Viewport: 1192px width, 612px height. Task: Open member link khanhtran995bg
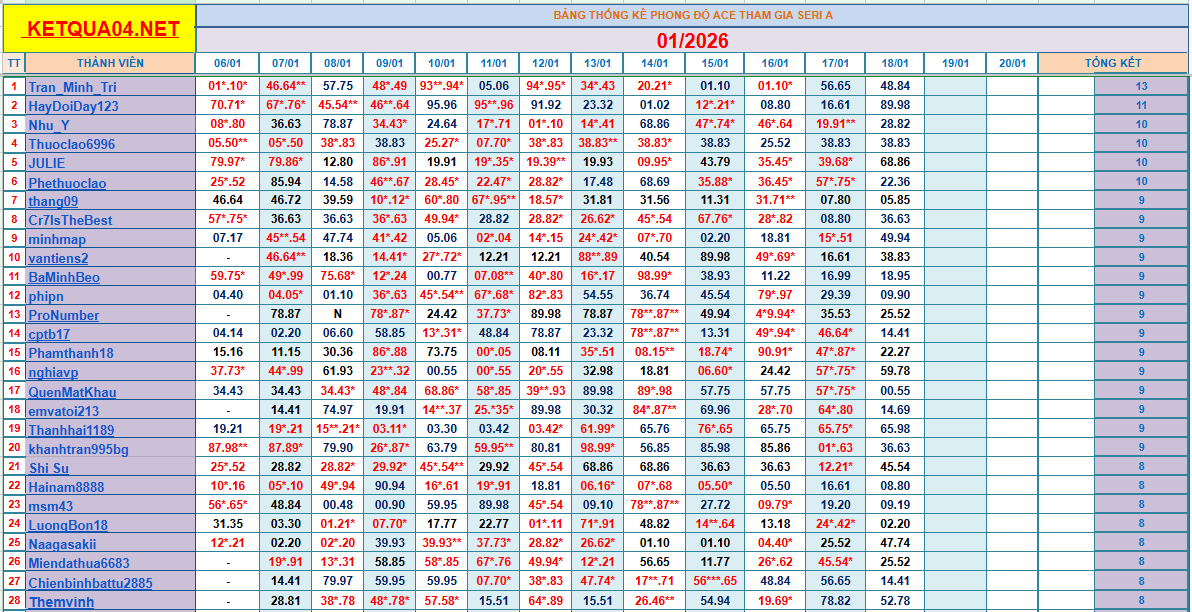pyautogui.click(x=78, y=449)
